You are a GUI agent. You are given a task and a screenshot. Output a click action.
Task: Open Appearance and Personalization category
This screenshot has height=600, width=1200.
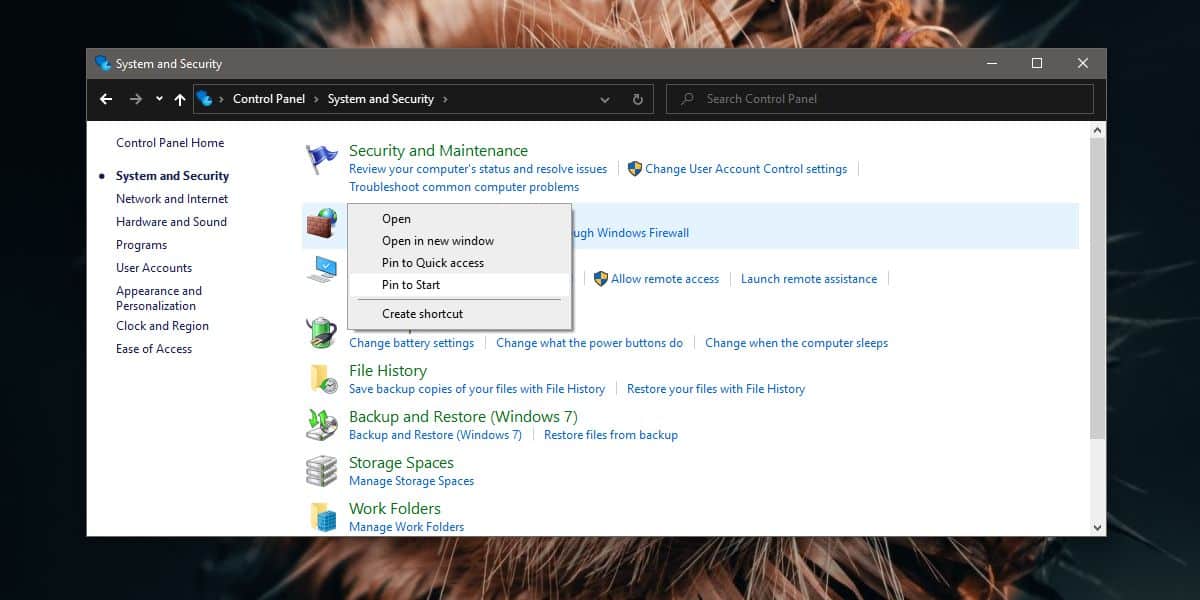159,298
